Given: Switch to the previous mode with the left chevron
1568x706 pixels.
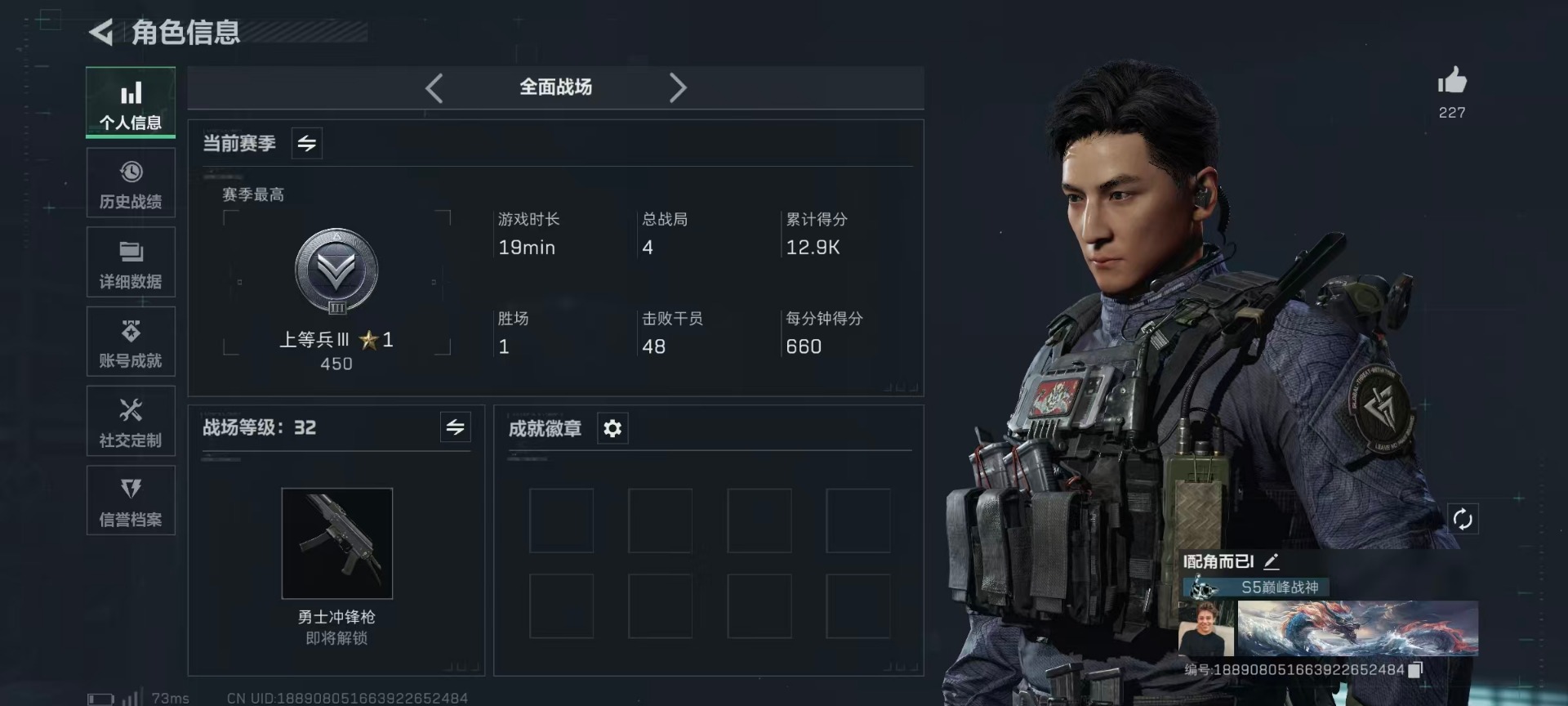Looking at the screenshot, I should click(x=434, y=87).
